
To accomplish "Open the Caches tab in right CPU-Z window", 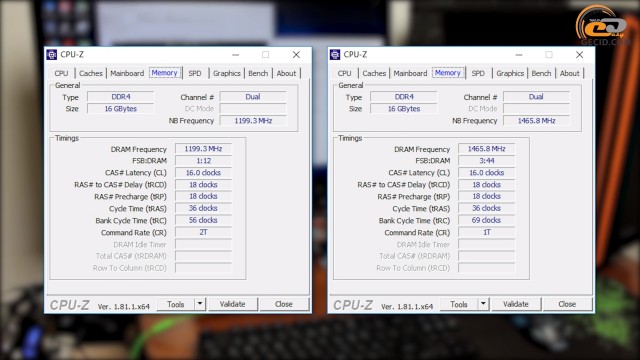I will (x=374, y=73).
